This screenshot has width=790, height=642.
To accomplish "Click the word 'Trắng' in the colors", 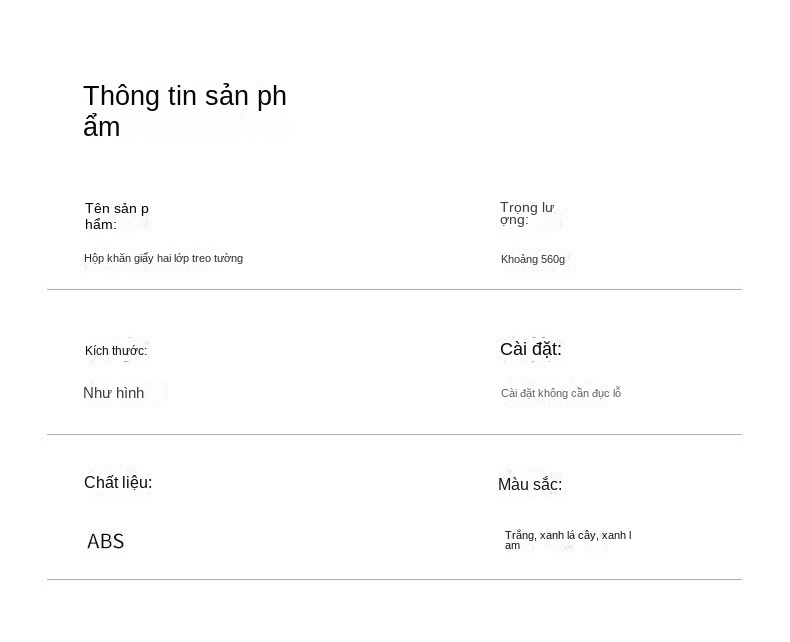I will click(x=520, y=536).
